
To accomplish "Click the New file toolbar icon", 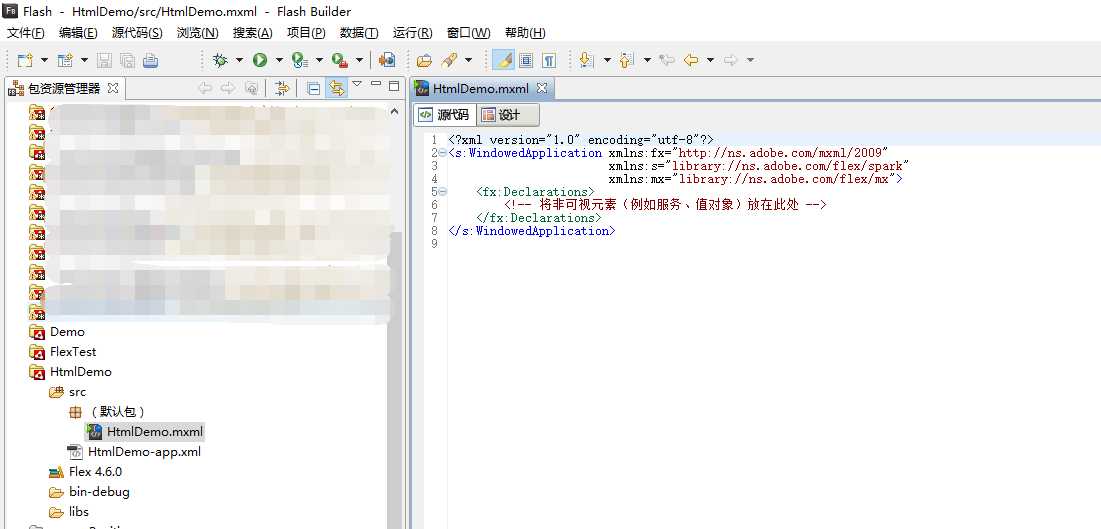I will coord(25,60).
